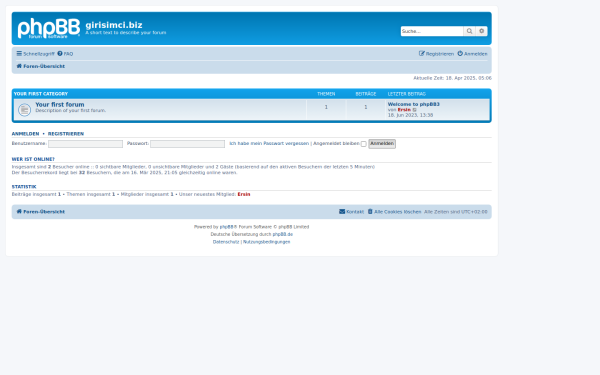Click the phpBB logo in the header

(49, 28)
